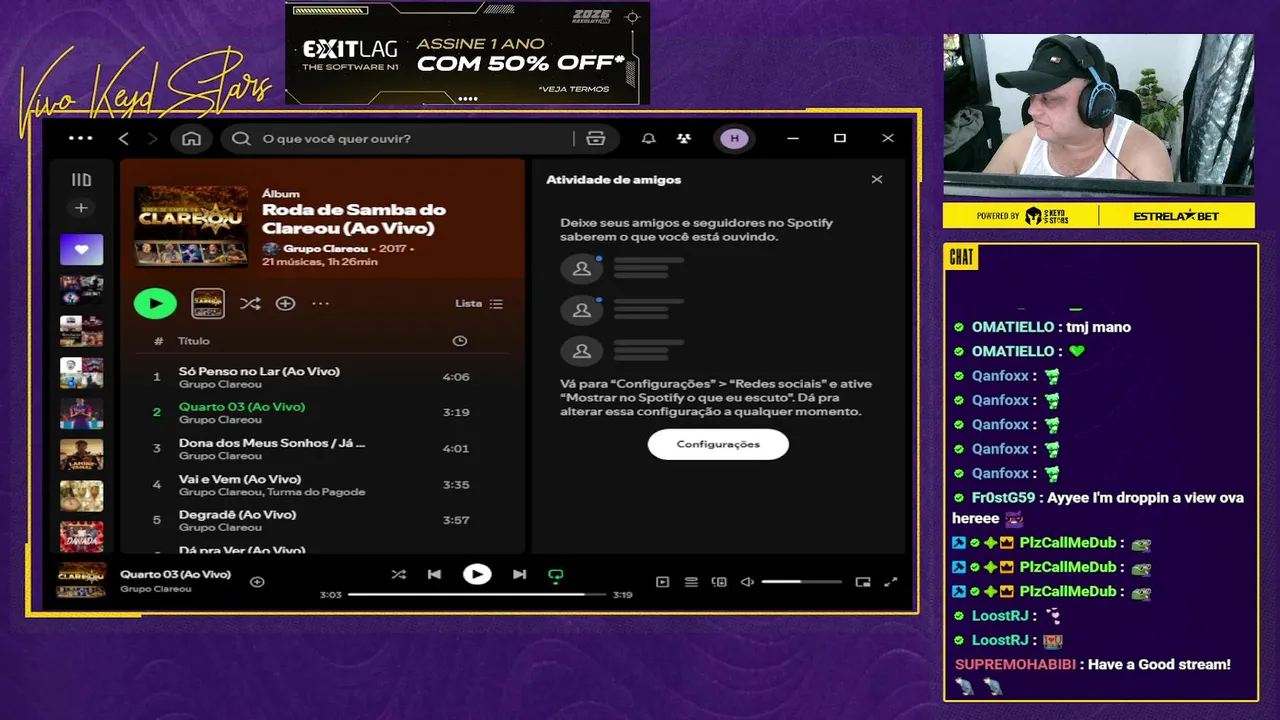Open the notifications bell

tap(649, 139)
